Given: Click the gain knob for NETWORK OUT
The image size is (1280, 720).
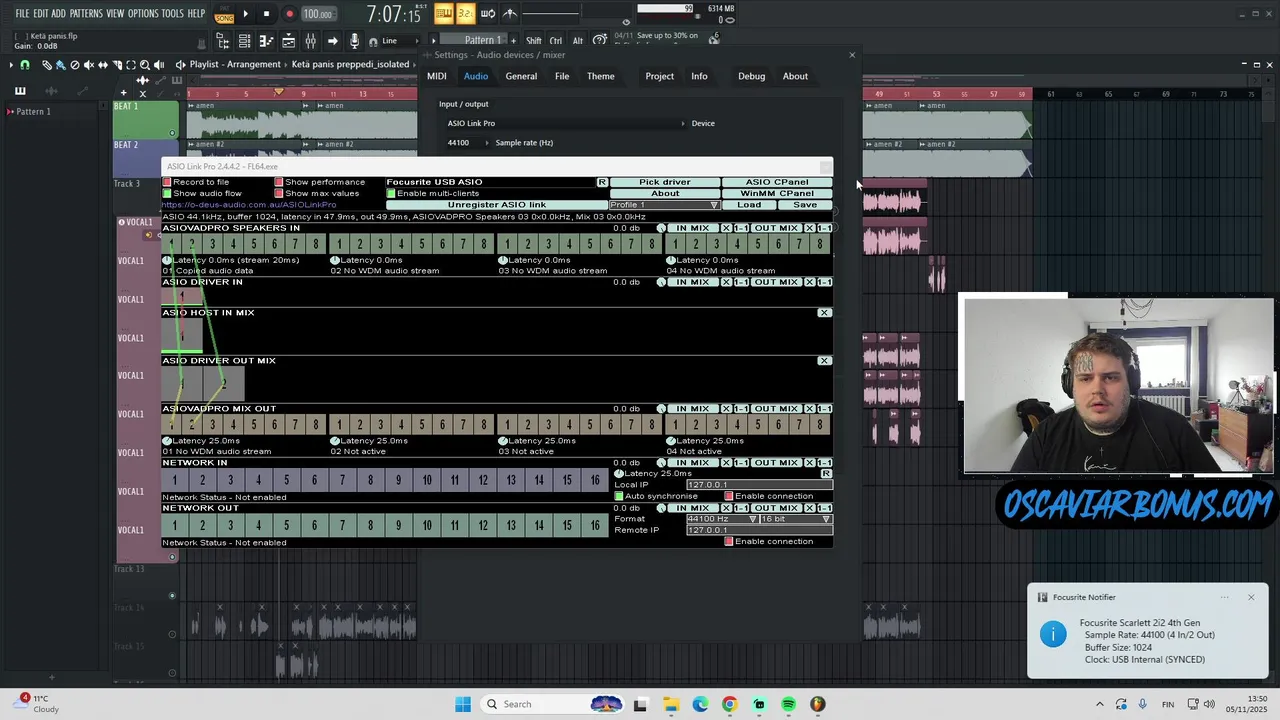Looking at the screenshot, I should pos(661,508).
